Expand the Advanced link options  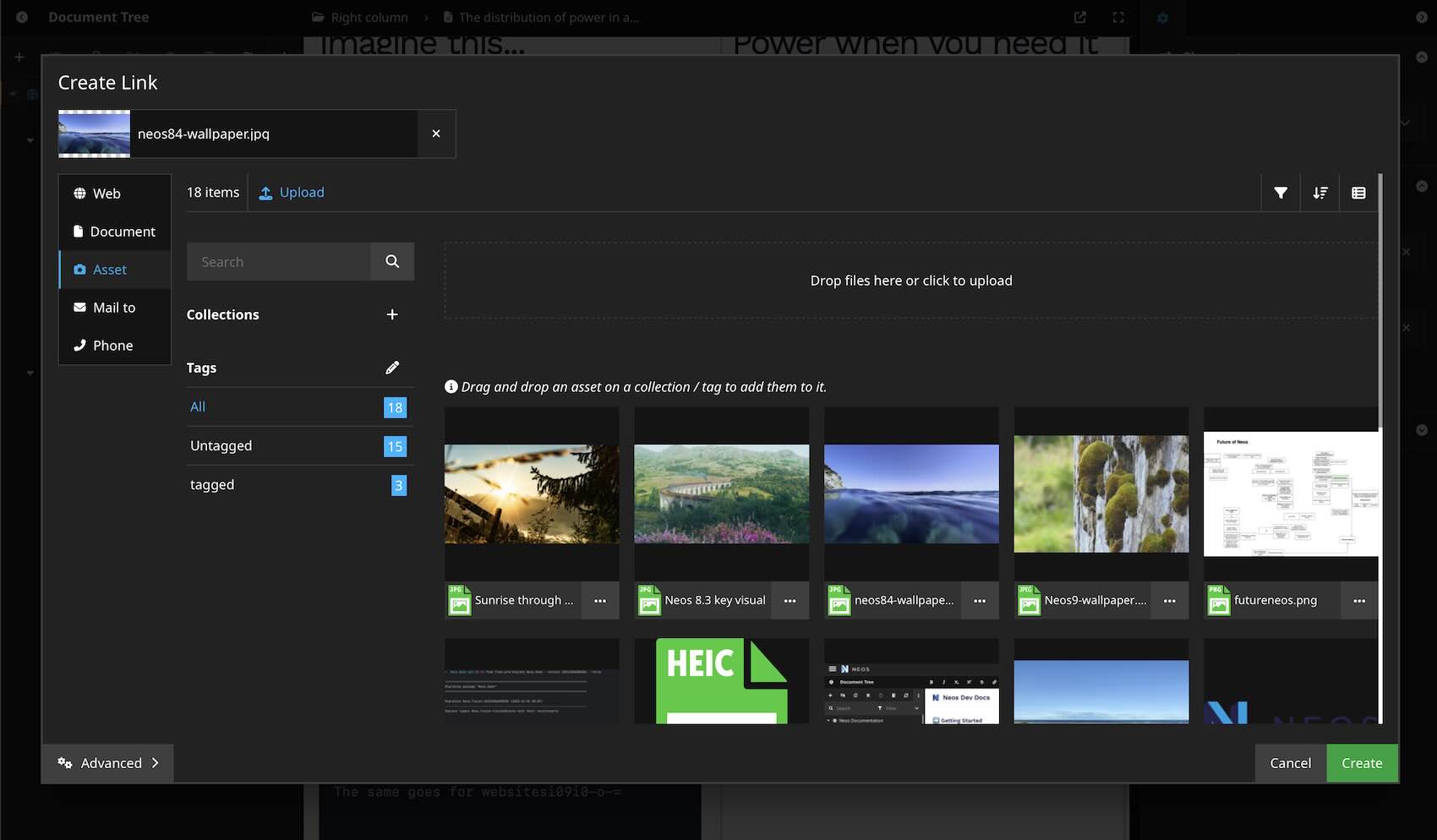pyautogui.click(x=107, y=762)
